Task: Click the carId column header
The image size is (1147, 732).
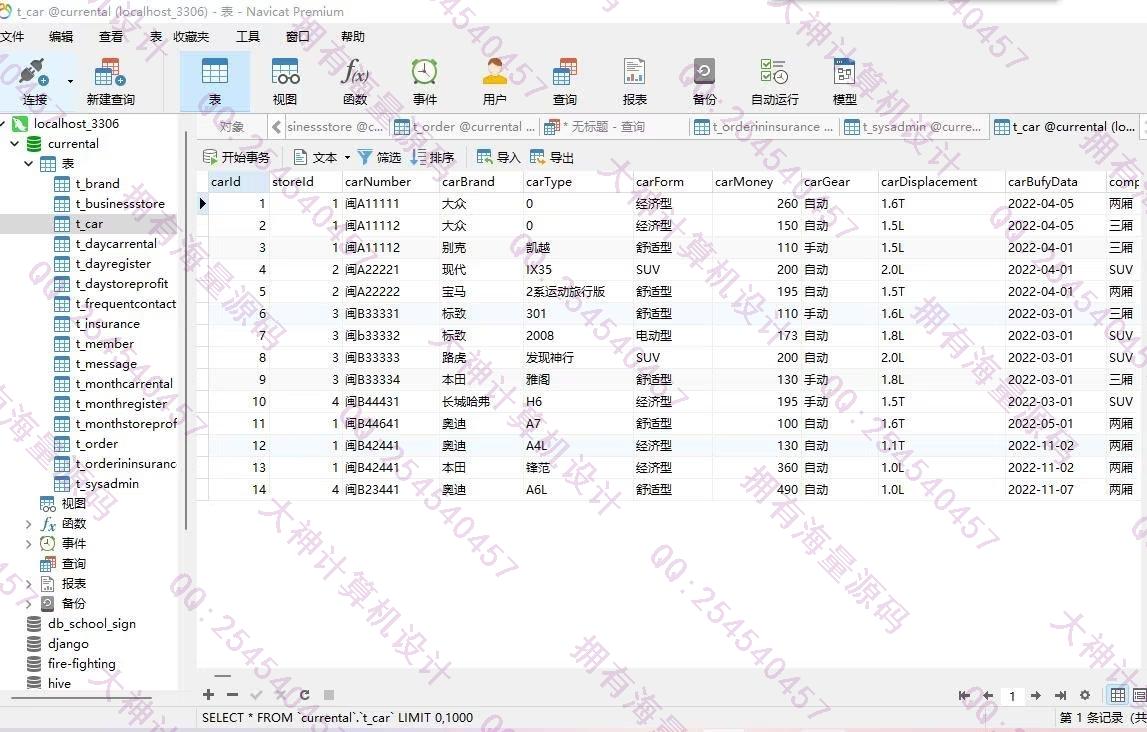Action: (x=238, y=181)
